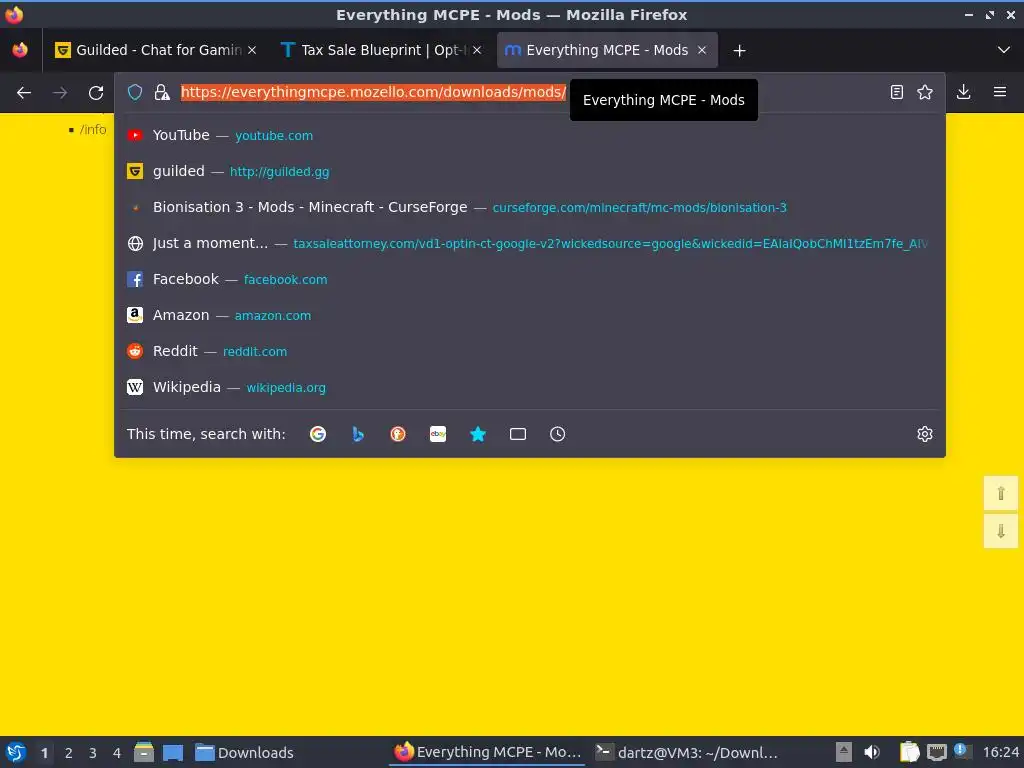Image resolution: width=1024 pixels, height=768 pixels.
Task: Go back using the back arrow
Action: [x=24, y=93]
